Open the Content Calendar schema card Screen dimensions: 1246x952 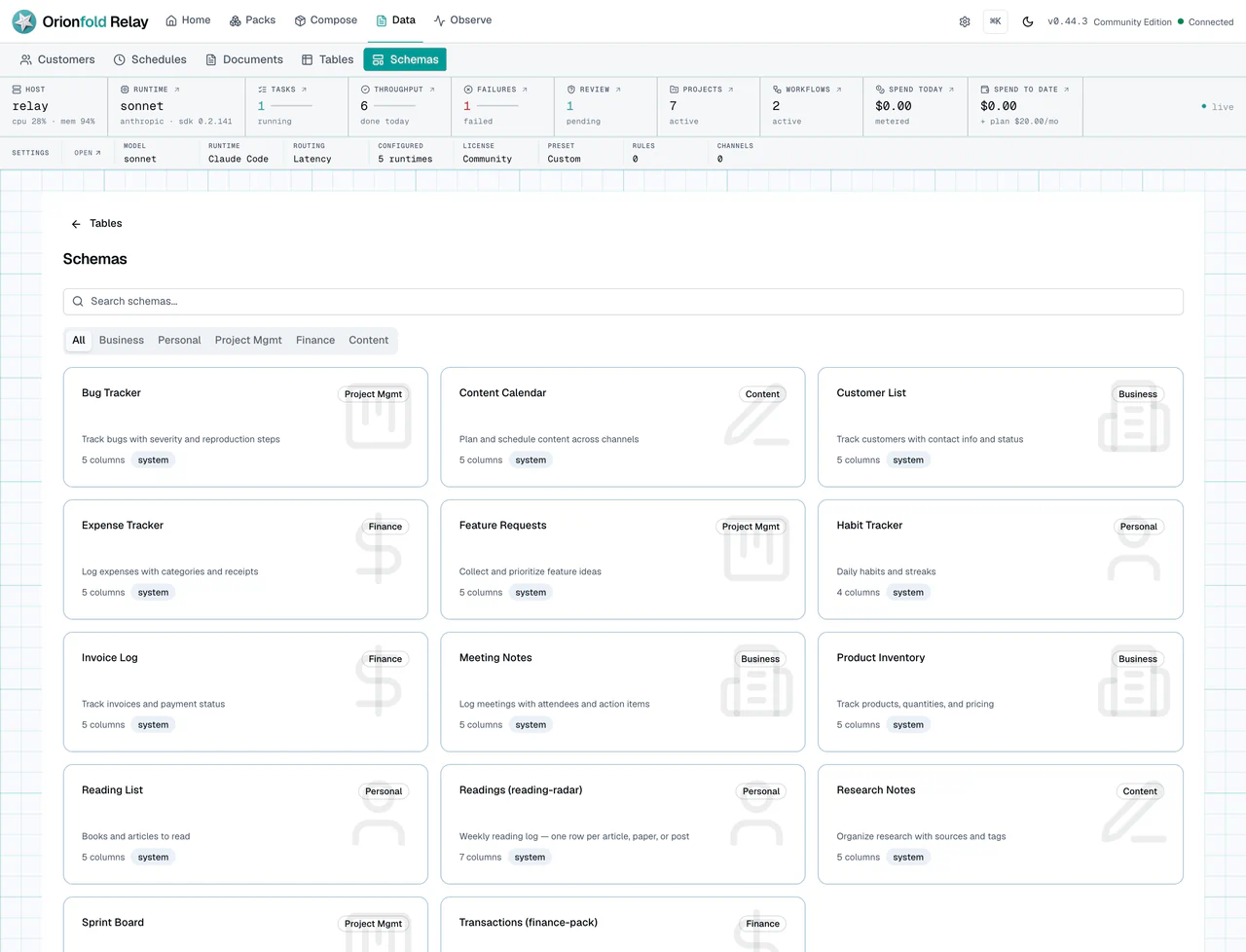pyautogui.click(x=623, y=427)
